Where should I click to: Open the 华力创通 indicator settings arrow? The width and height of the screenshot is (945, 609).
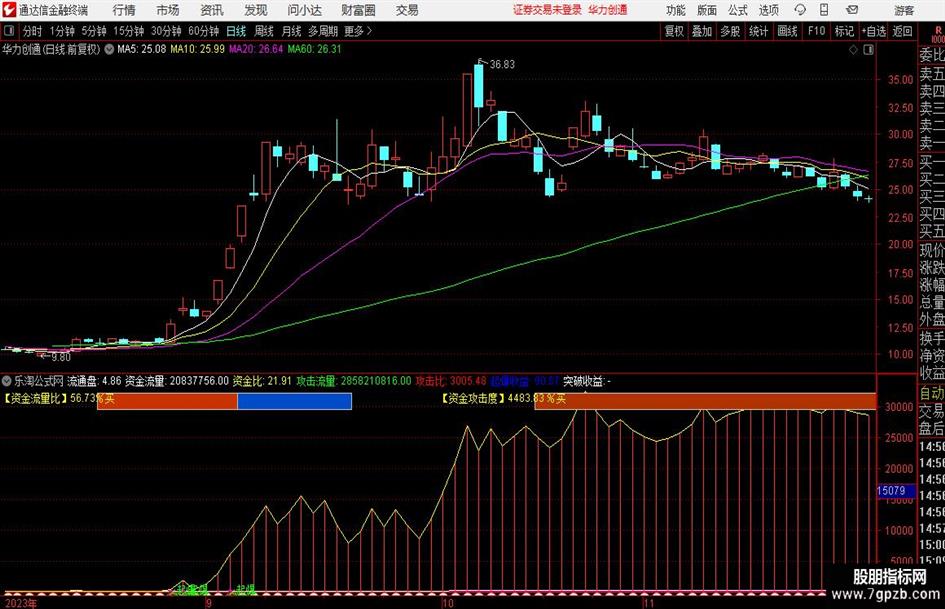point(109,49)
